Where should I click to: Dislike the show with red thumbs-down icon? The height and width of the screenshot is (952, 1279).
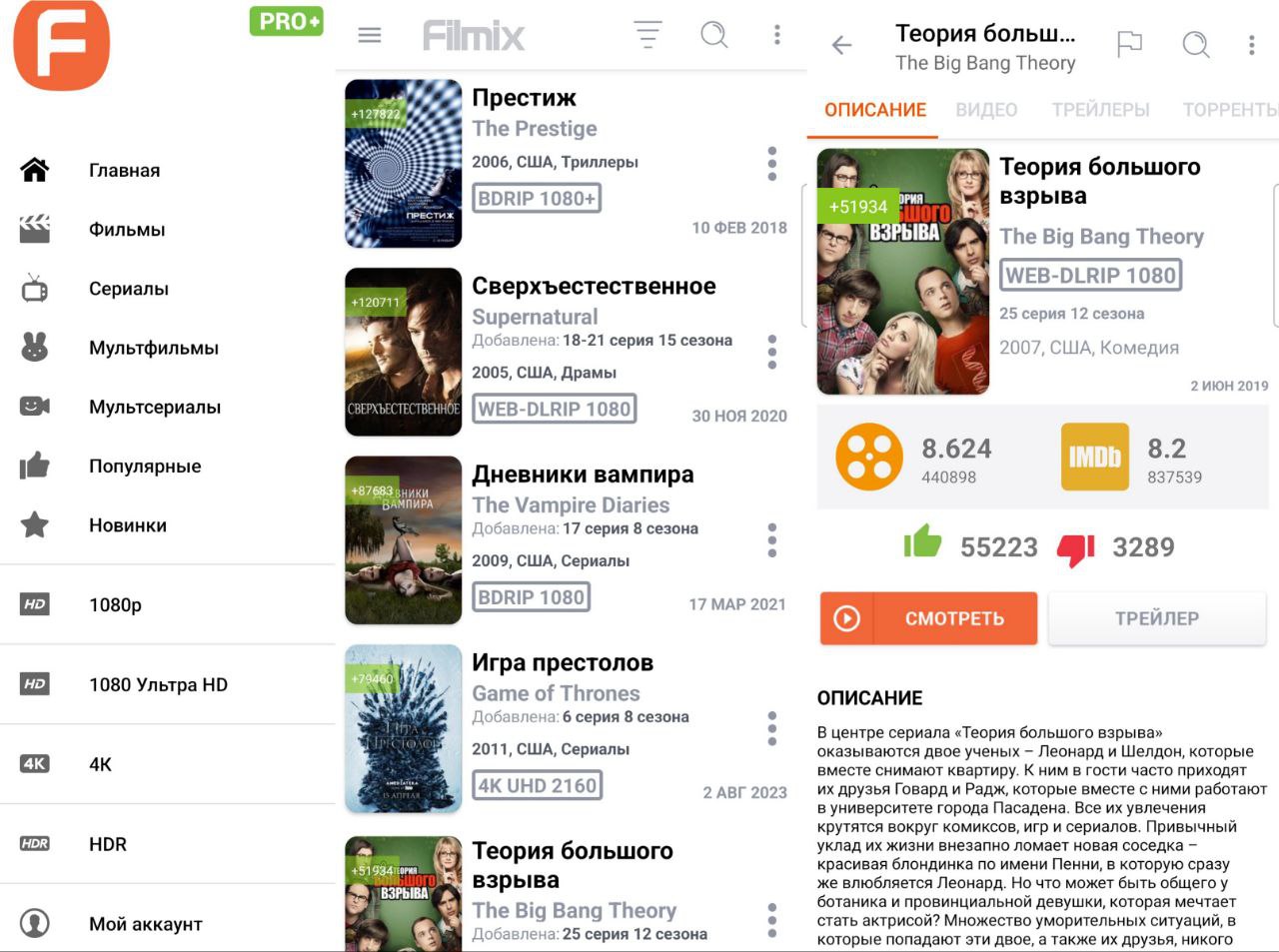point(1076,548)
